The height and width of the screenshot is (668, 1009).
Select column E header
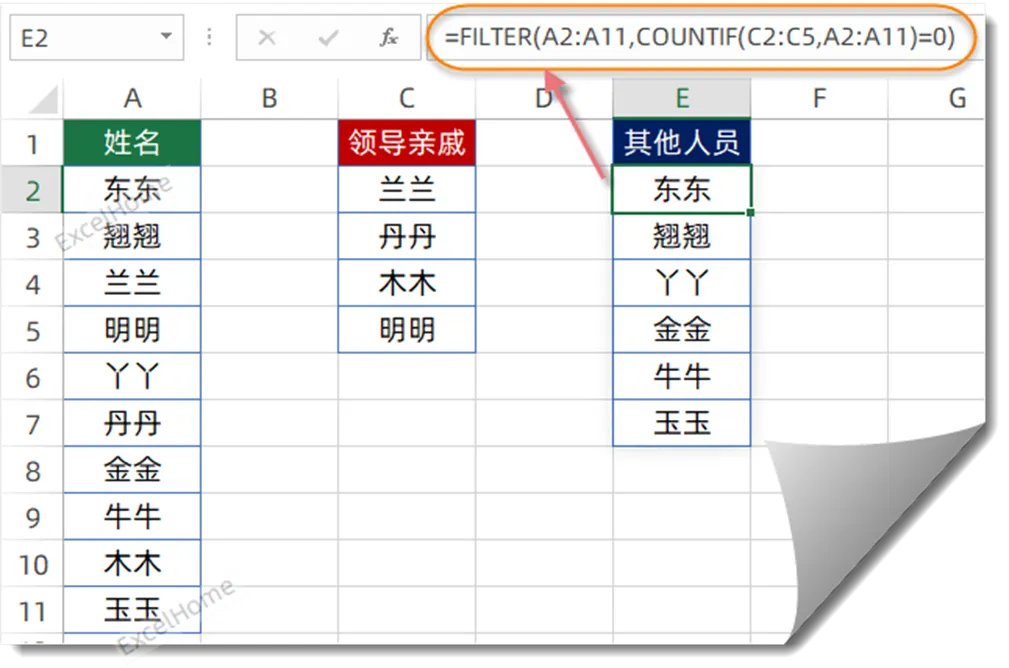681,98
